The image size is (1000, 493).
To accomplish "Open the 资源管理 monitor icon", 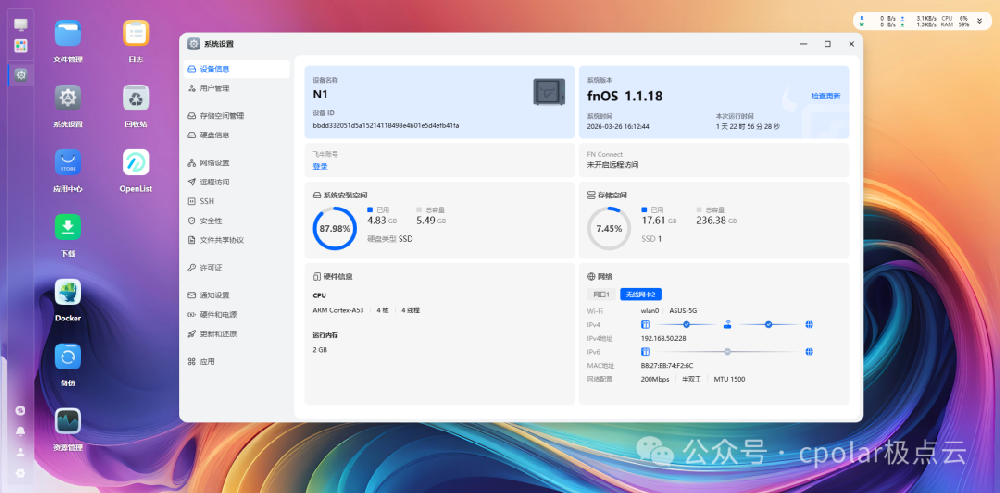I will 68,421.
